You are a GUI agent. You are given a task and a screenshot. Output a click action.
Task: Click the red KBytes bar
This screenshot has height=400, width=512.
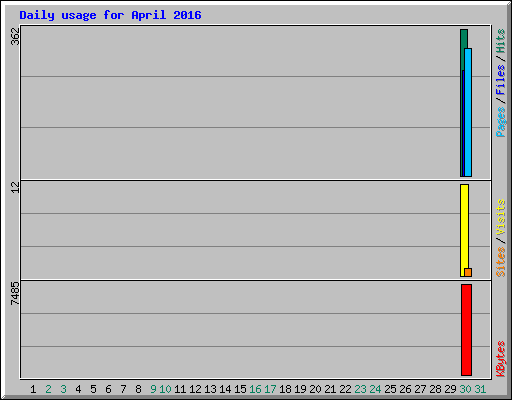coord(466,330)
